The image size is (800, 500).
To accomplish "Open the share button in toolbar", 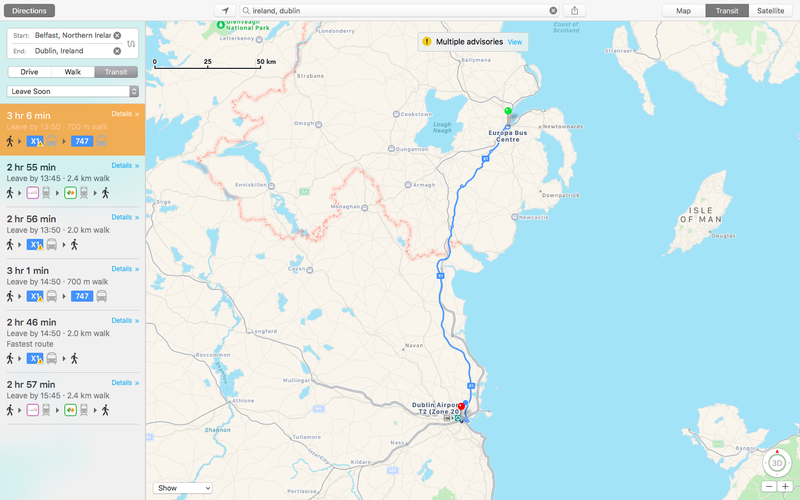I will pos(574,10).
